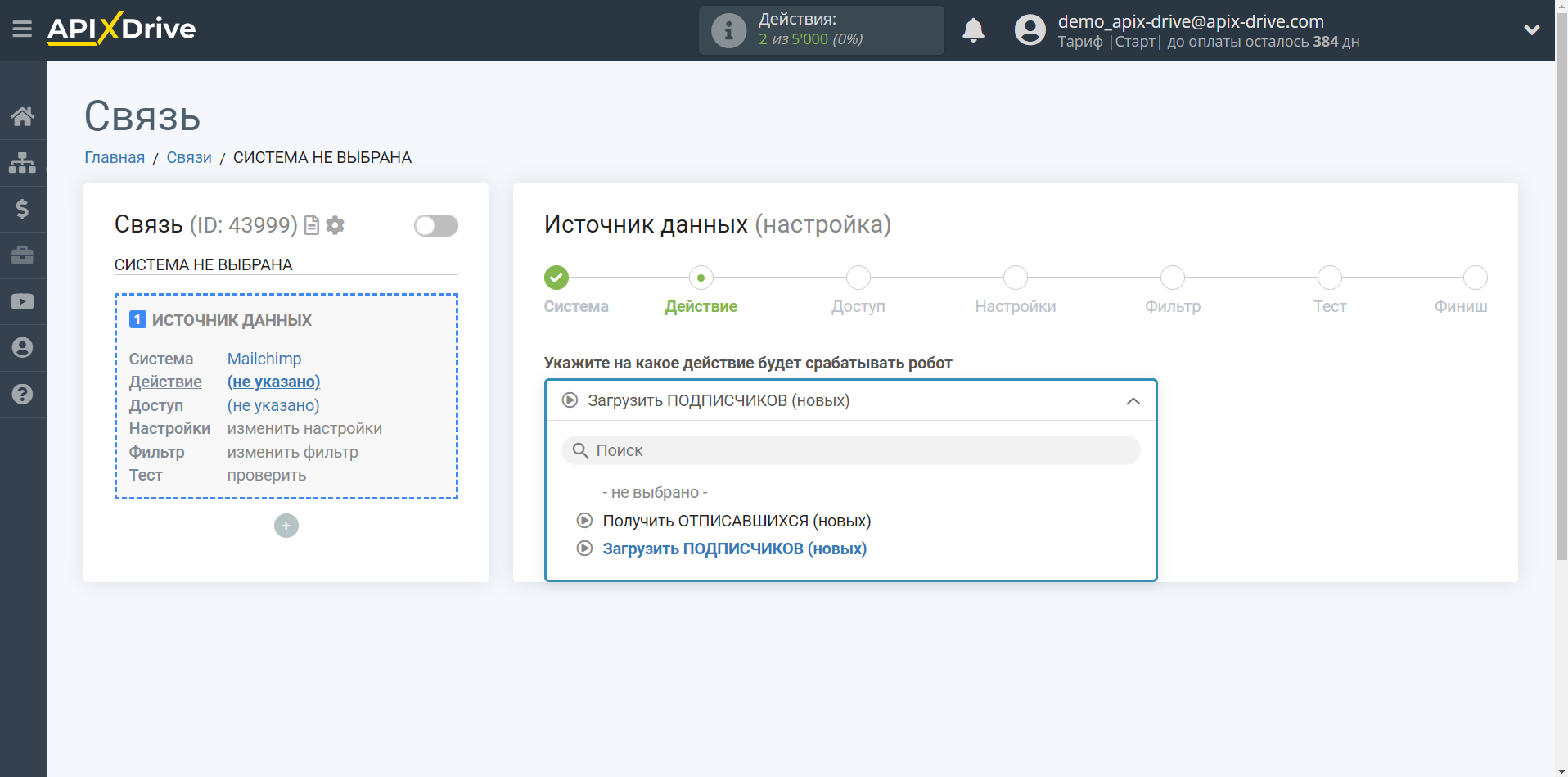The image size is (1568, 777).
Task: Go to Home in the sidebar
Action: click(x=23, y=116)
